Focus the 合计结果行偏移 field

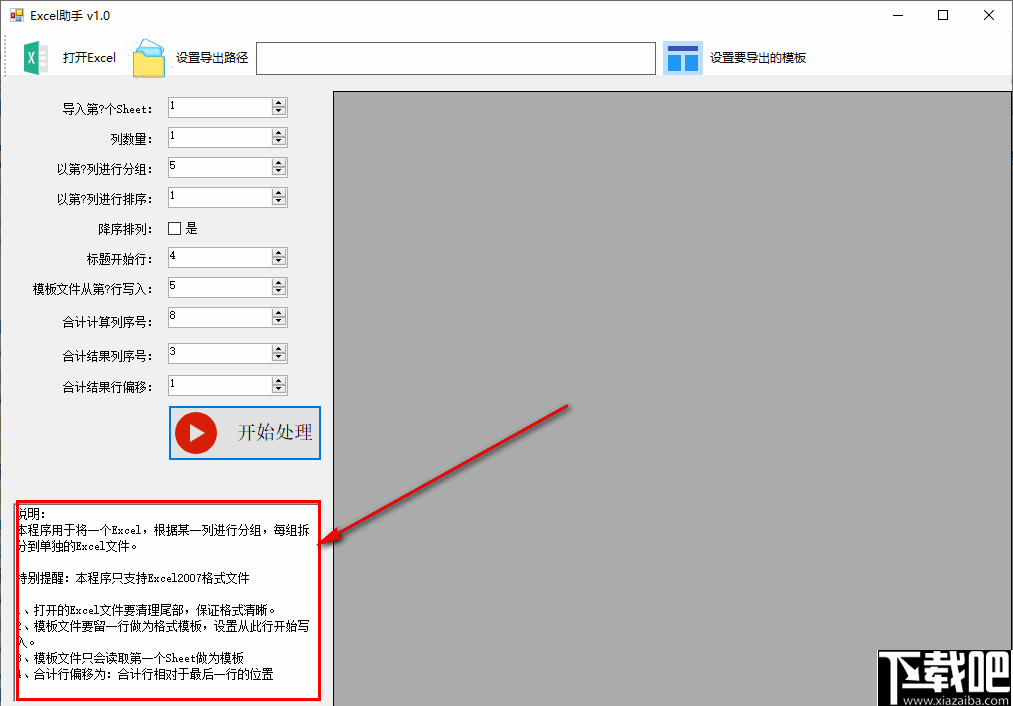(220, 386)
